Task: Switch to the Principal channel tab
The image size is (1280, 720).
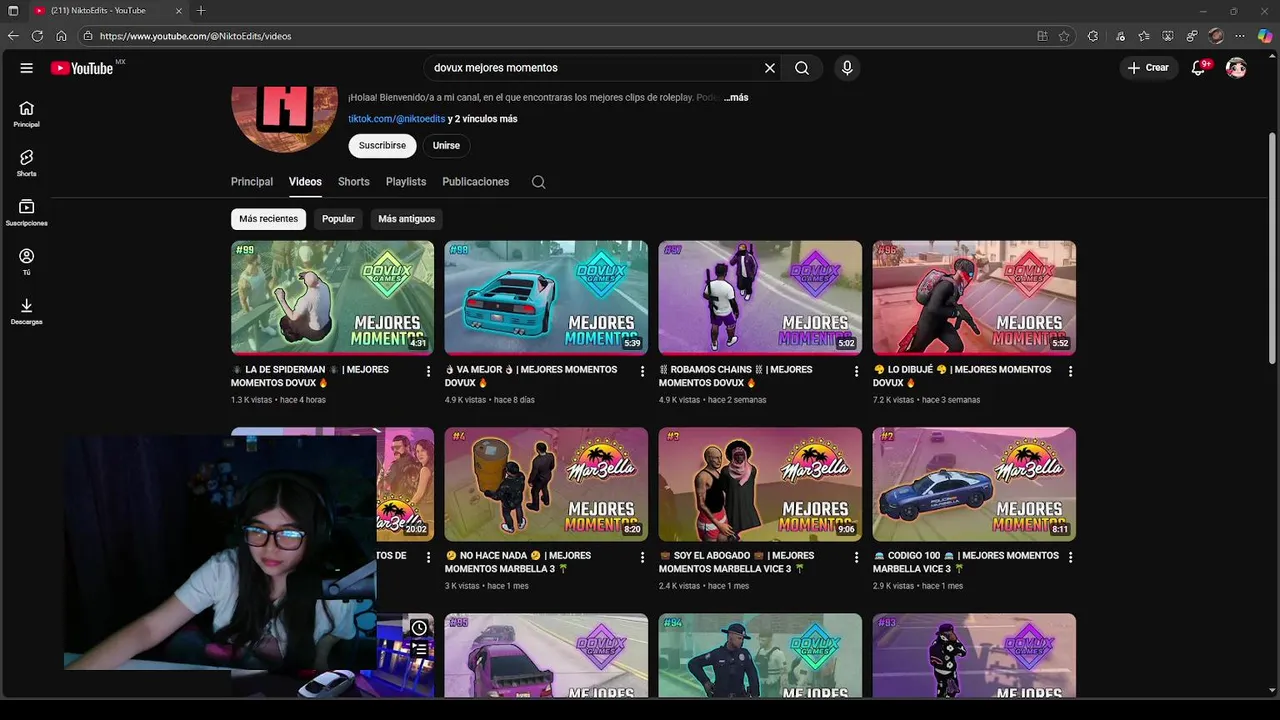Action: click(252, 182)
